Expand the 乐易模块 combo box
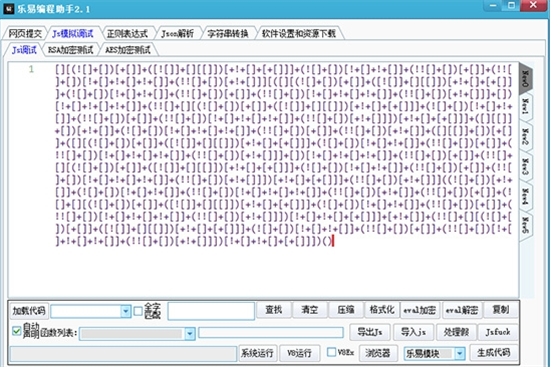This screenshot has height=367, width=550. click(460, 354)
